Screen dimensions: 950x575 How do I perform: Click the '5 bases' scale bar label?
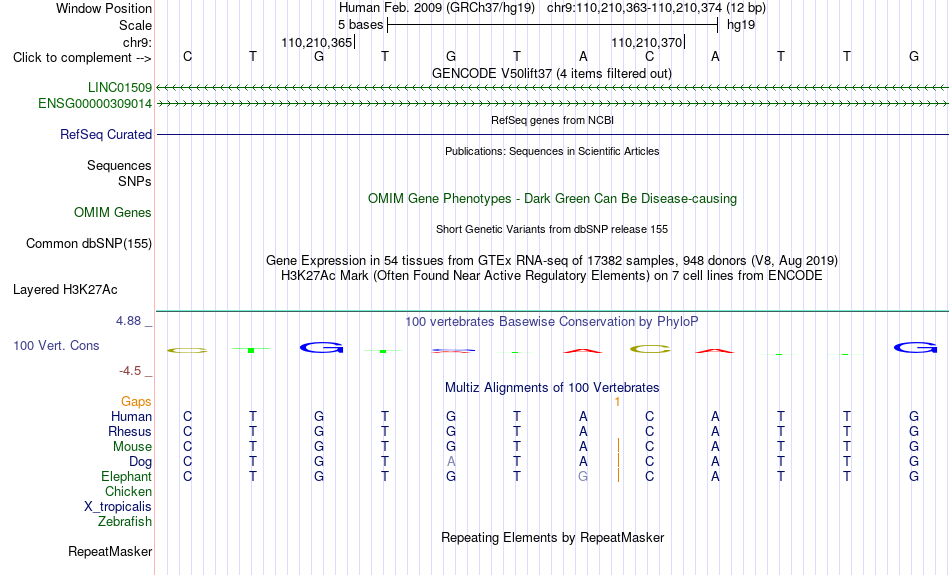coord(360,25)
